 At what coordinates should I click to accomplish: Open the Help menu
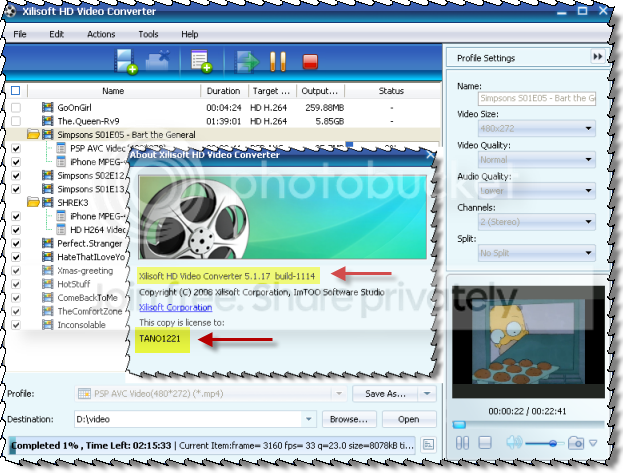(190, 34)
